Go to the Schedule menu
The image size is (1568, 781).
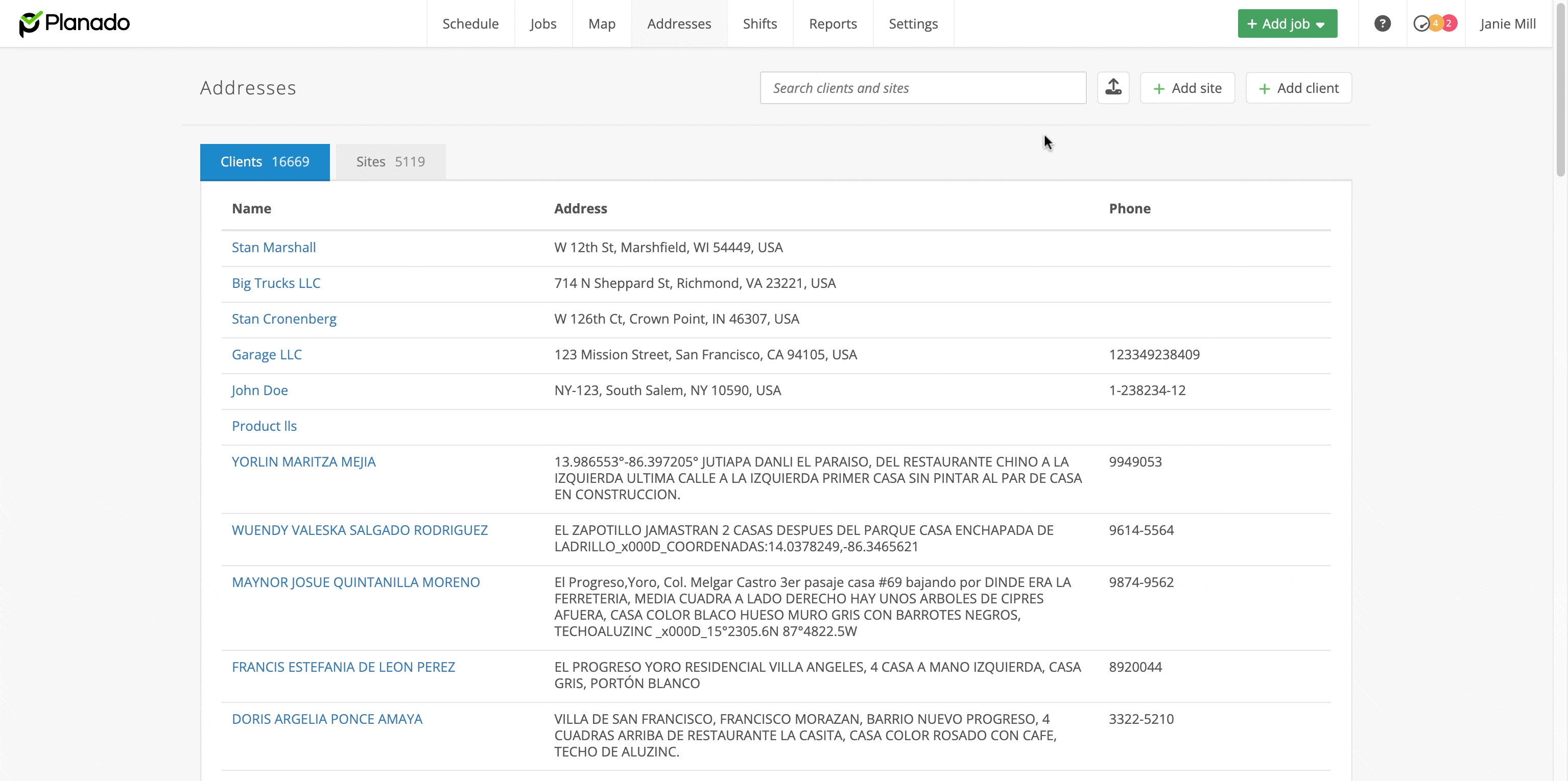[x=470, y=23]
